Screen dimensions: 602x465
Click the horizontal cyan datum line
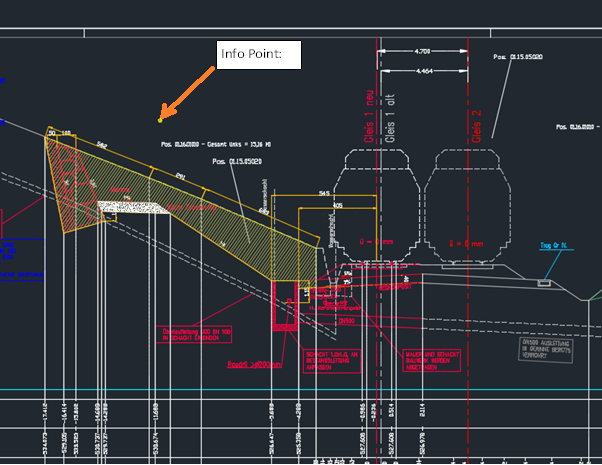(x=300, y=389)
